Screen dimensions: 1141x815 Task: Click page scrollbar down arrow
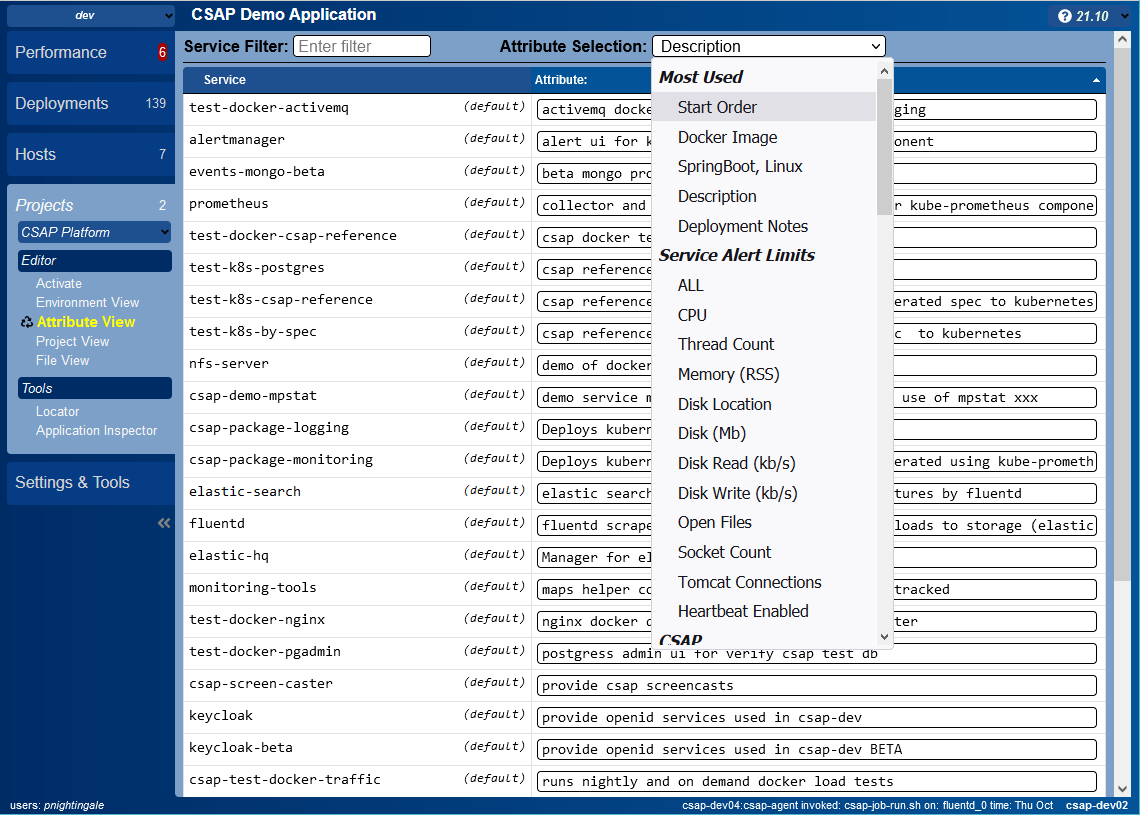tap(1121, 789)
